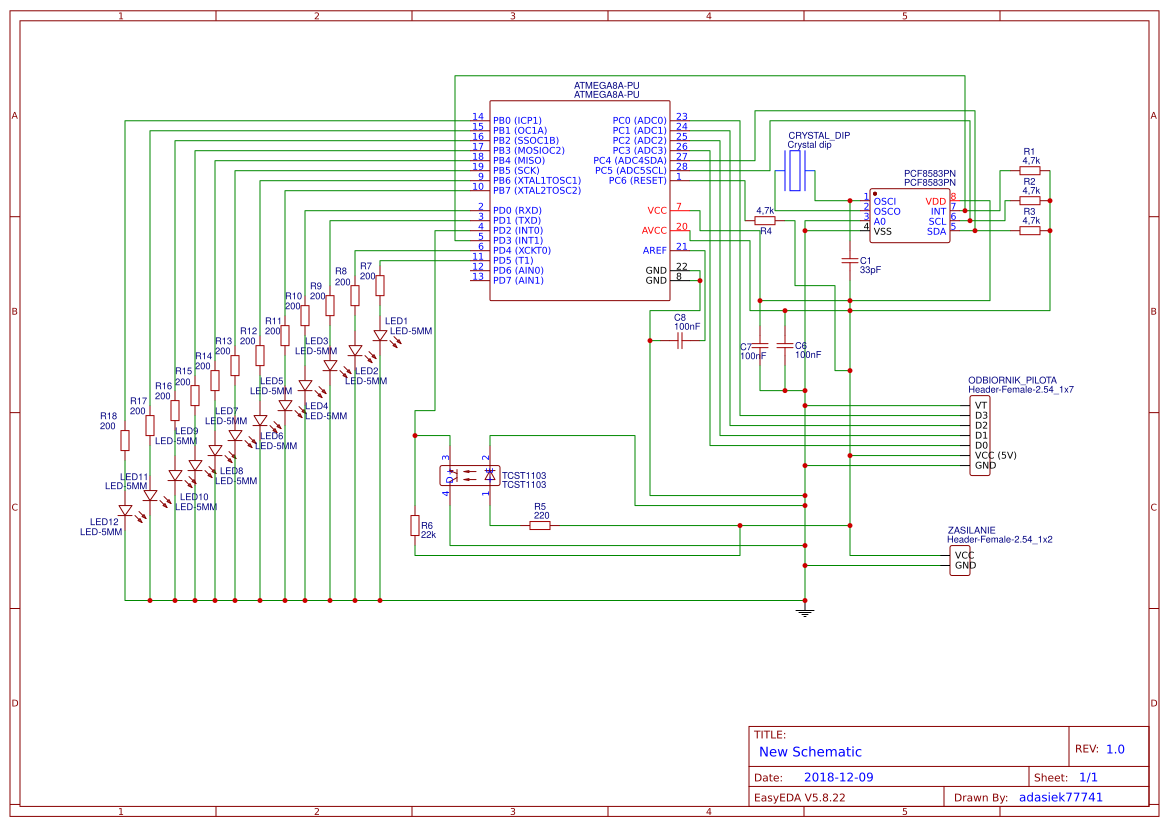Screen dimensions: 1169x827
Task: Select the LED1 diode symbol
Action: (x=380, y=336)
